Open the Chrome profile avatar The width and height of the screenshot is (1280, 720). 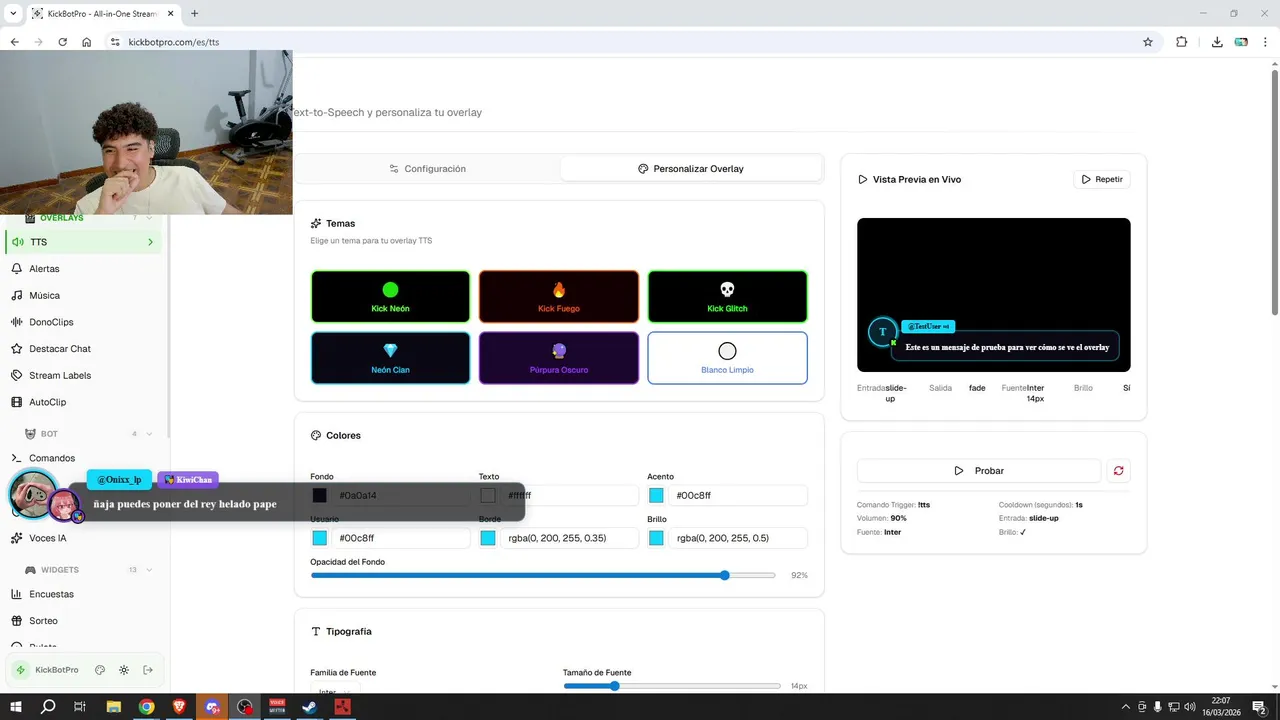[x=1241, y=42]
